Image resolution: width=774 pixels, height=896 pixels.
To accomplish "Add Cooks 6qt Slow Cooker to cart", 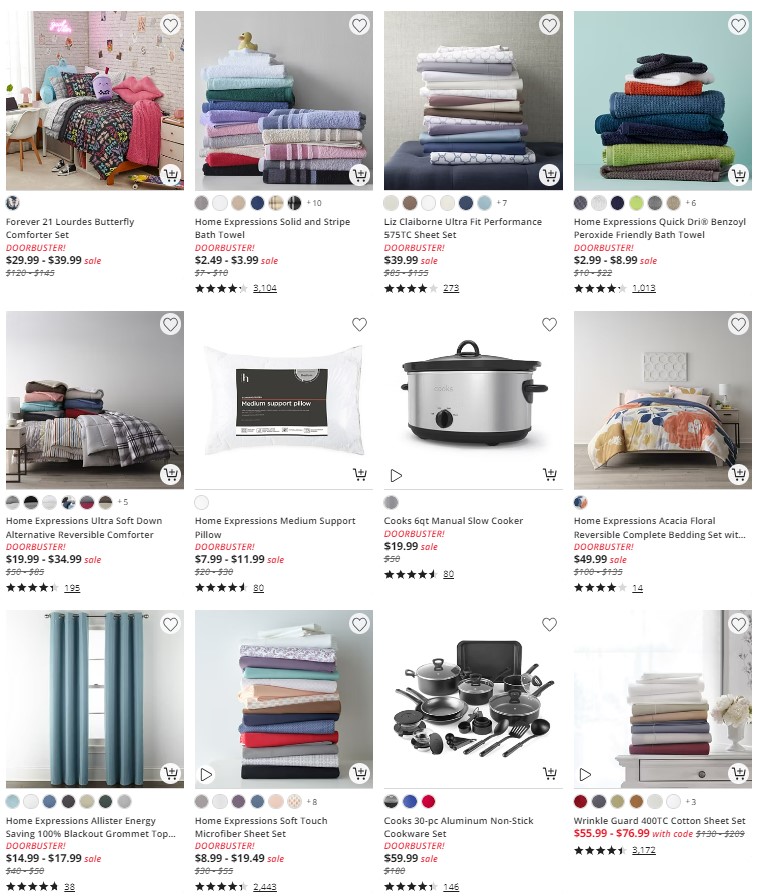I will 549,474.
